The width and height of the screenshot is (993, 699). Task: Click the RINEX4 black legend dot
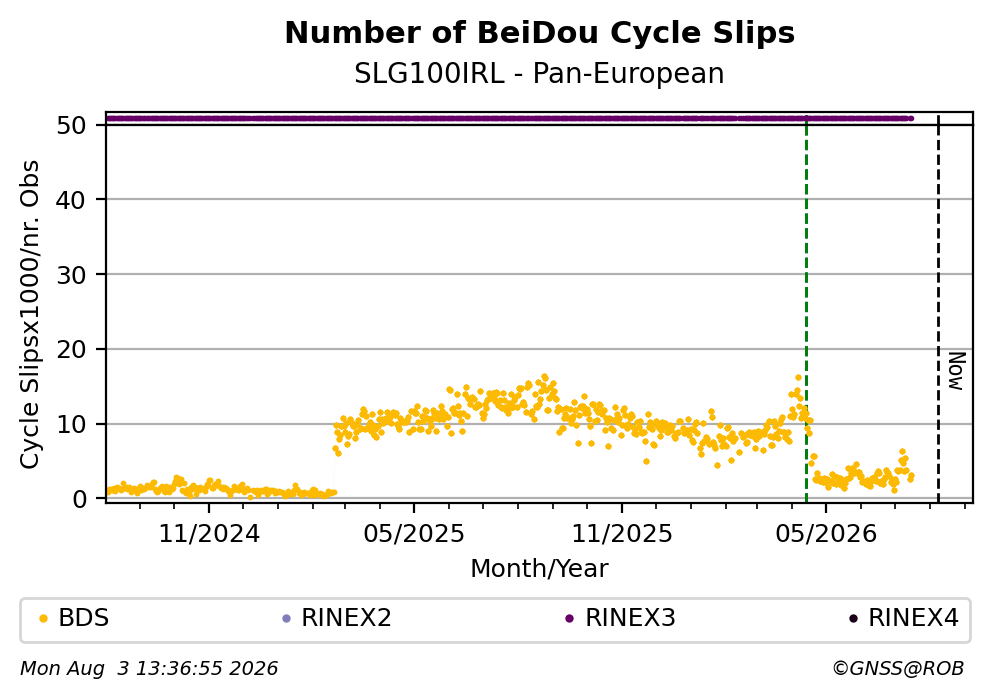[853, 619]
